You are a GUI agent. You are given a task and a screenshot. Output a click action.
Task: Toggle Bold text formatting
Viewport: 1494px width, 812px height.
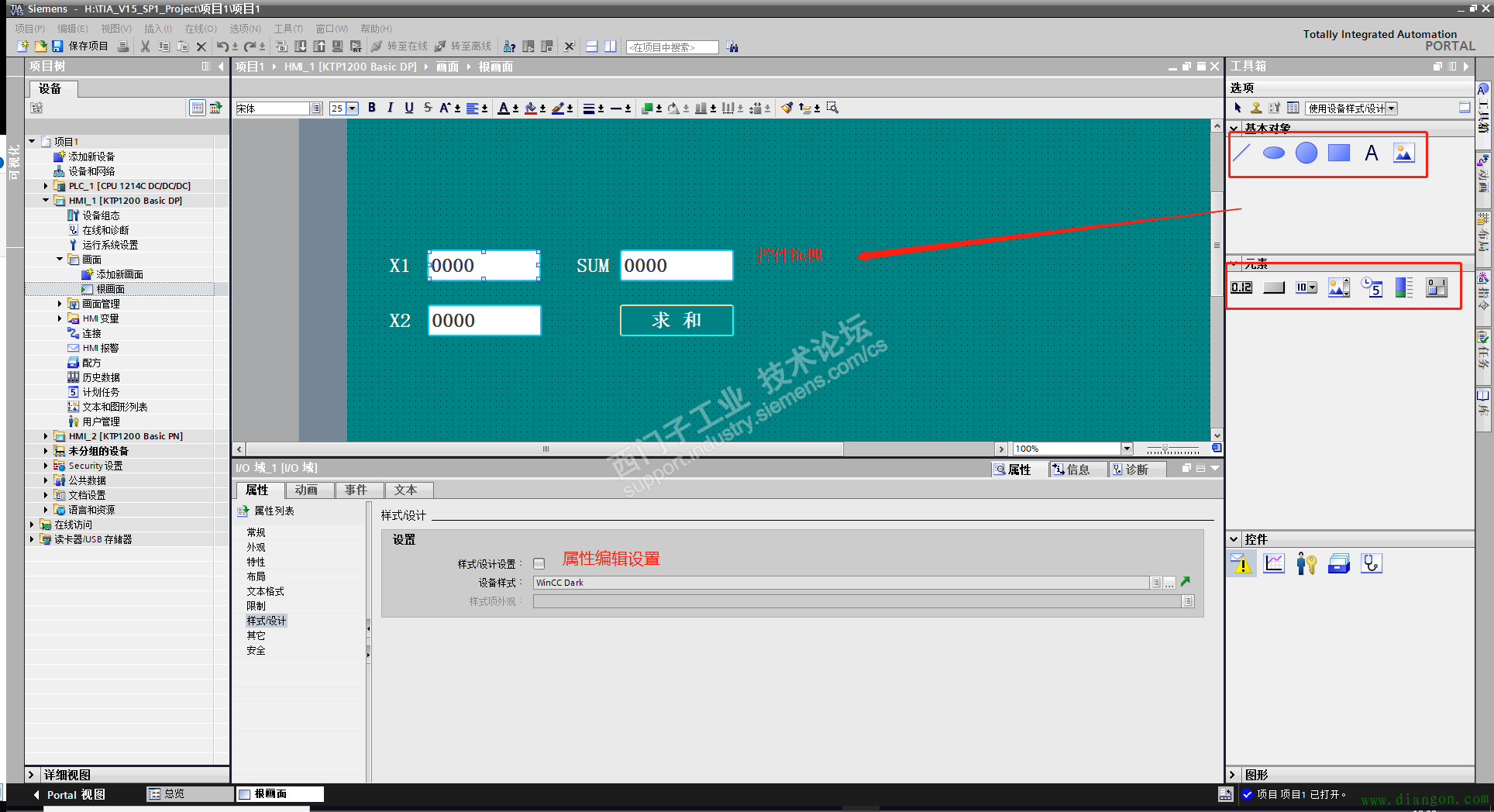point(372,108)
